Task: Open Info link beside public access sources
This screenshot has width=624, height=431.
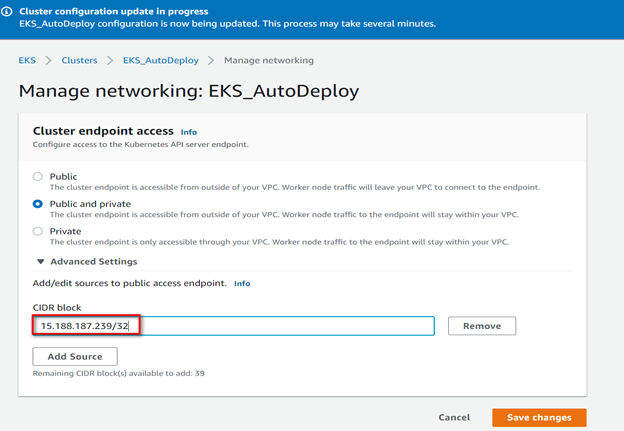Action: (242, 284)
